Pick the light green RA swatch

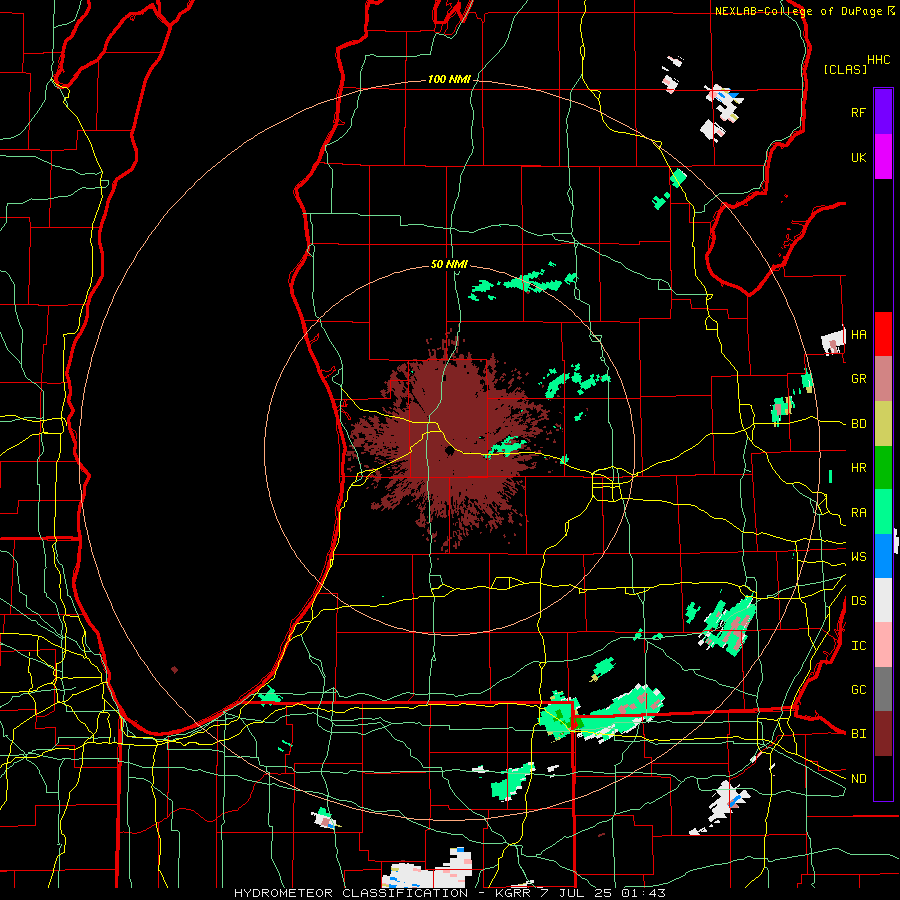tap(883, 512)
